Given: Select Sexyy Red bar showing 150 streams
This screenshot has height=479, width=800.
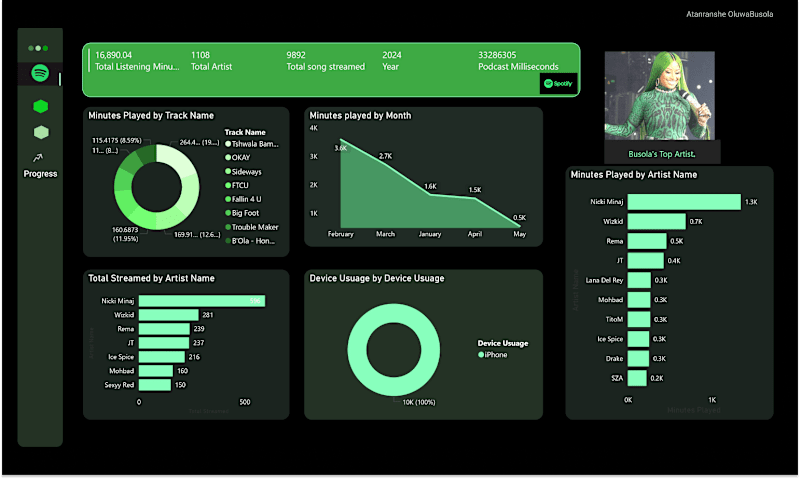Looking at the screenshot, I should 155,385.
